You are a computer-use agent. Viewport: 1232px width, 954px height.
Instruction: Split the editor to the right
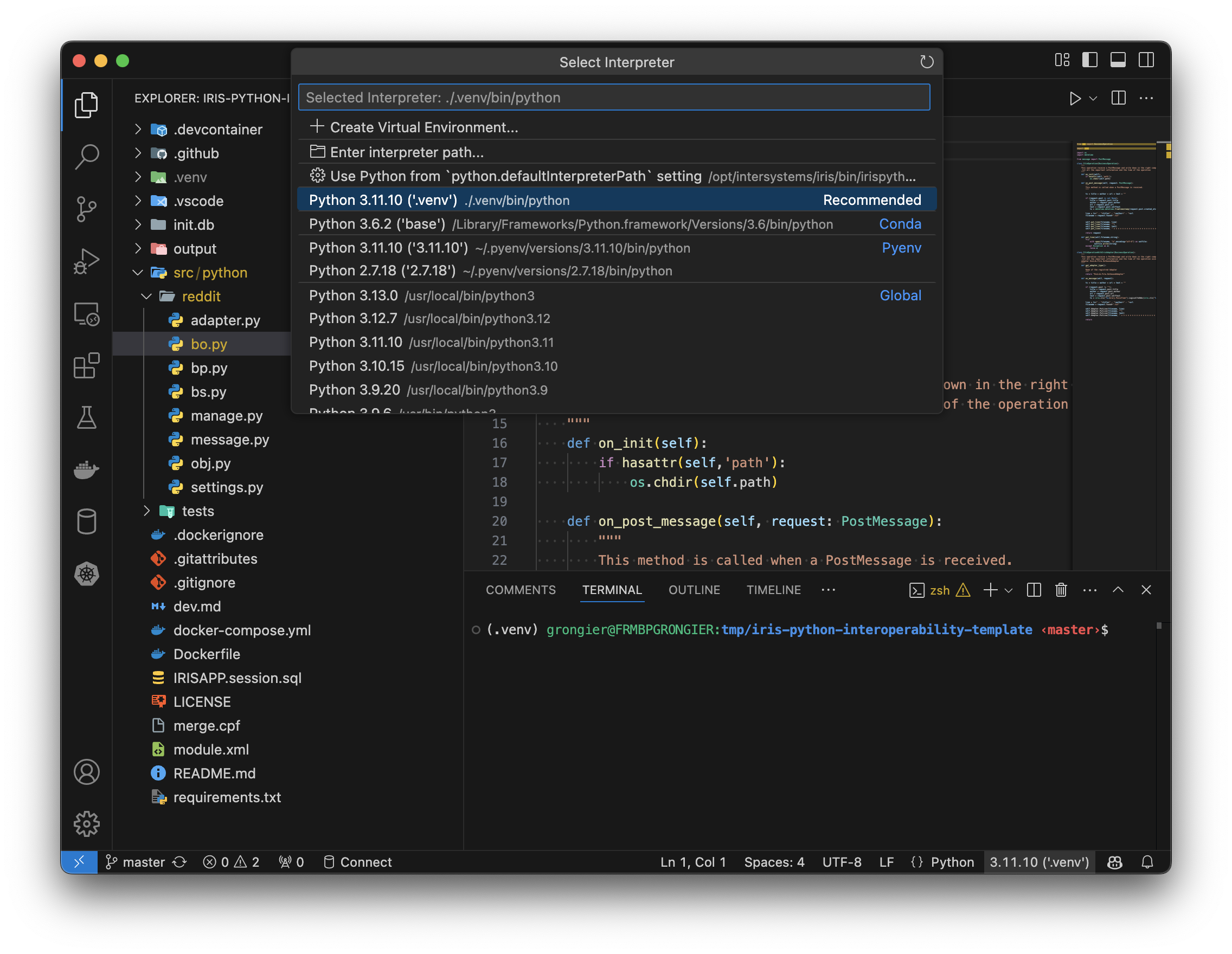pyautogui.click(x=1118, y=98)
